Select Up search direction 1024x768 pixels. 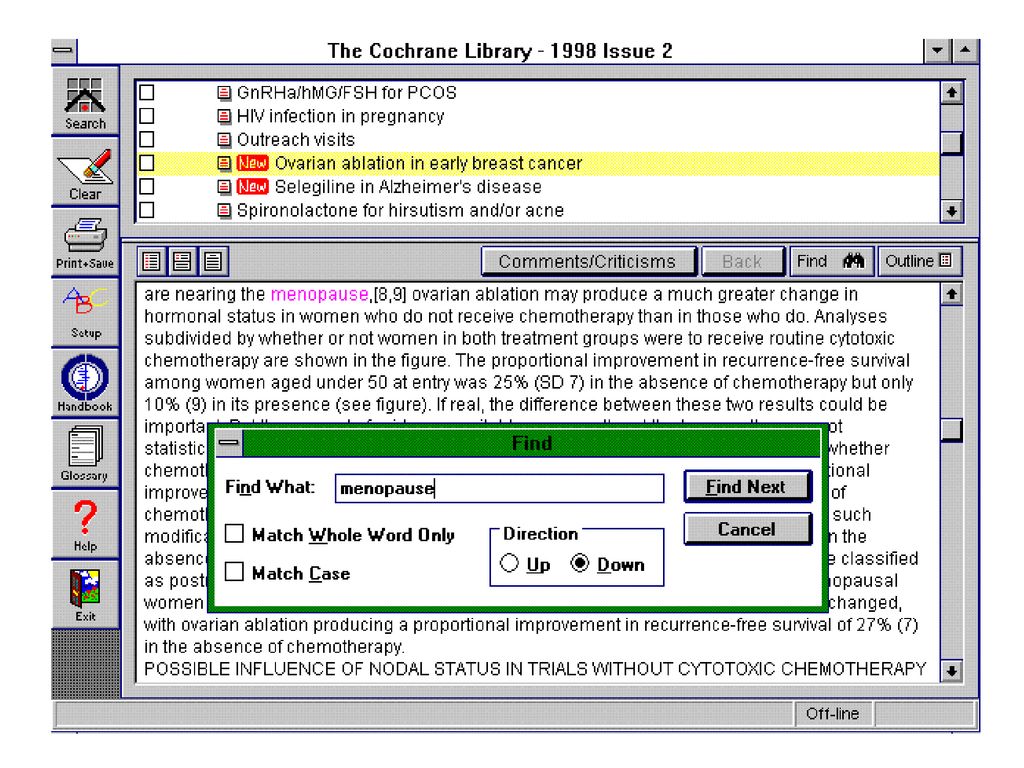(x=509, y=564)
